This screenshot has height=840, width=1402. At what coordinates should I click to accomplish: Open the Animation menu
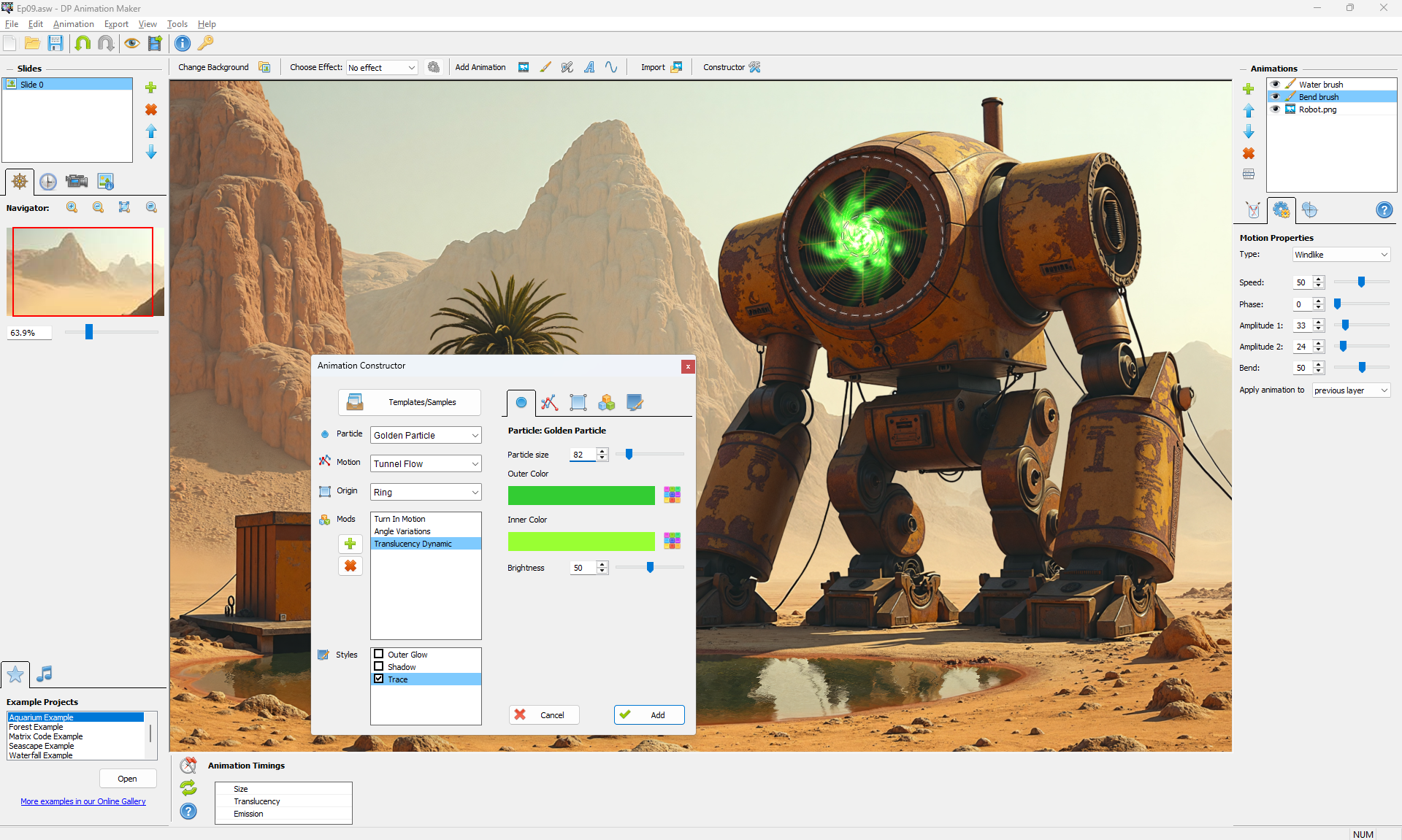pyautogui.click(x=73, y=24)
